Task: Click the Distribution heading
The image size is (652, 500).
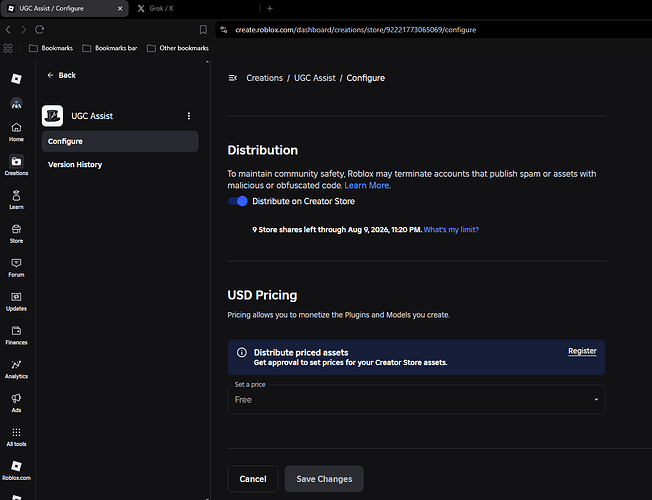Action: pos(262,150)
